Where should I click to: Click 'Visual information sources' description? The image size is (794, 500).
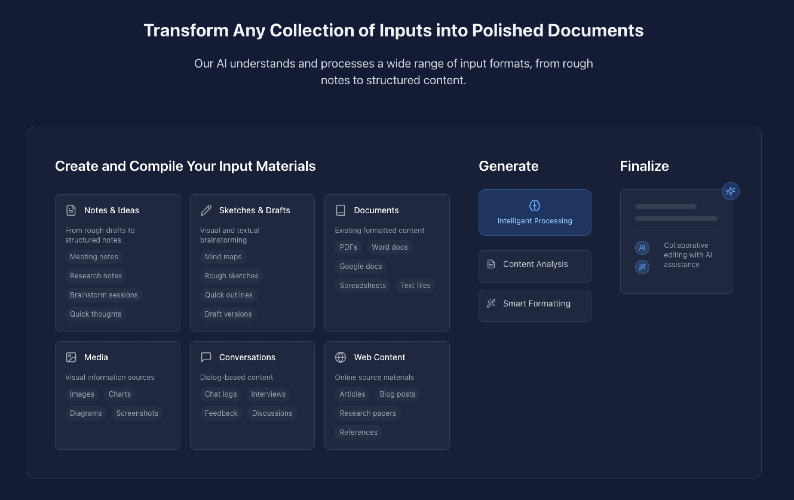(110, 377)
